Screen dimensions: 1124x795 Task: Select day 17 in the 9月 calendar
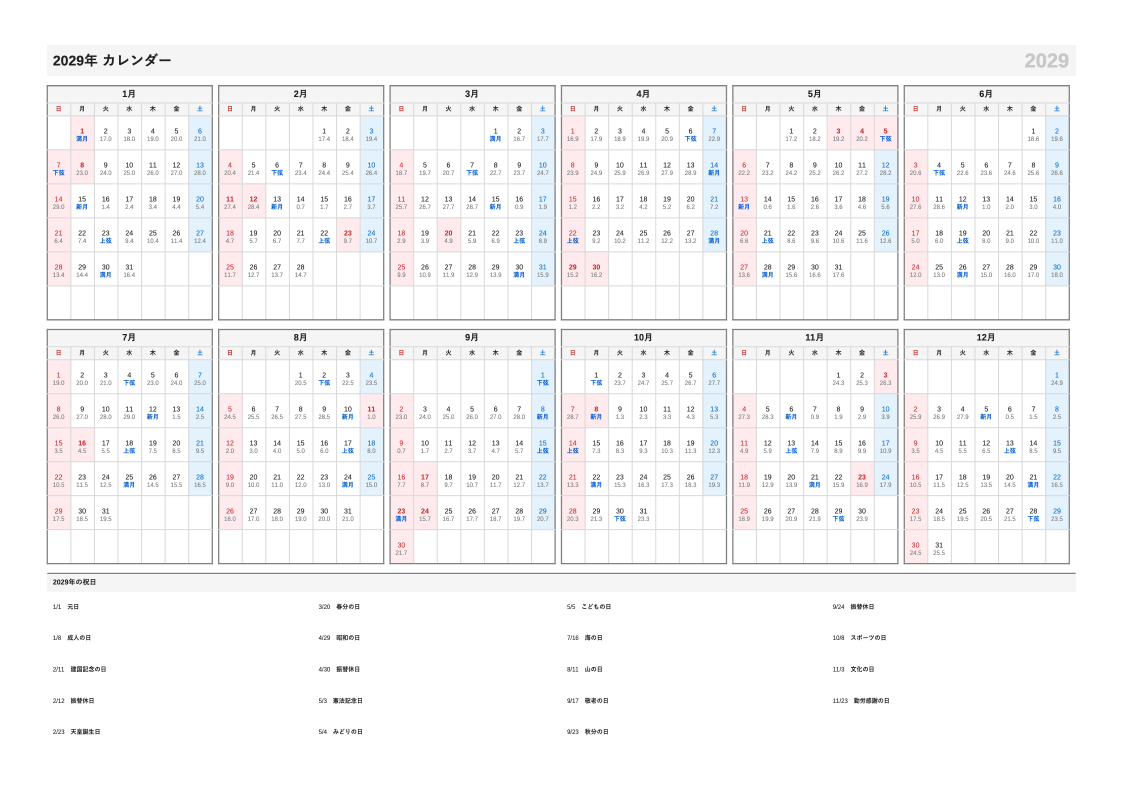tap(425, 479)
